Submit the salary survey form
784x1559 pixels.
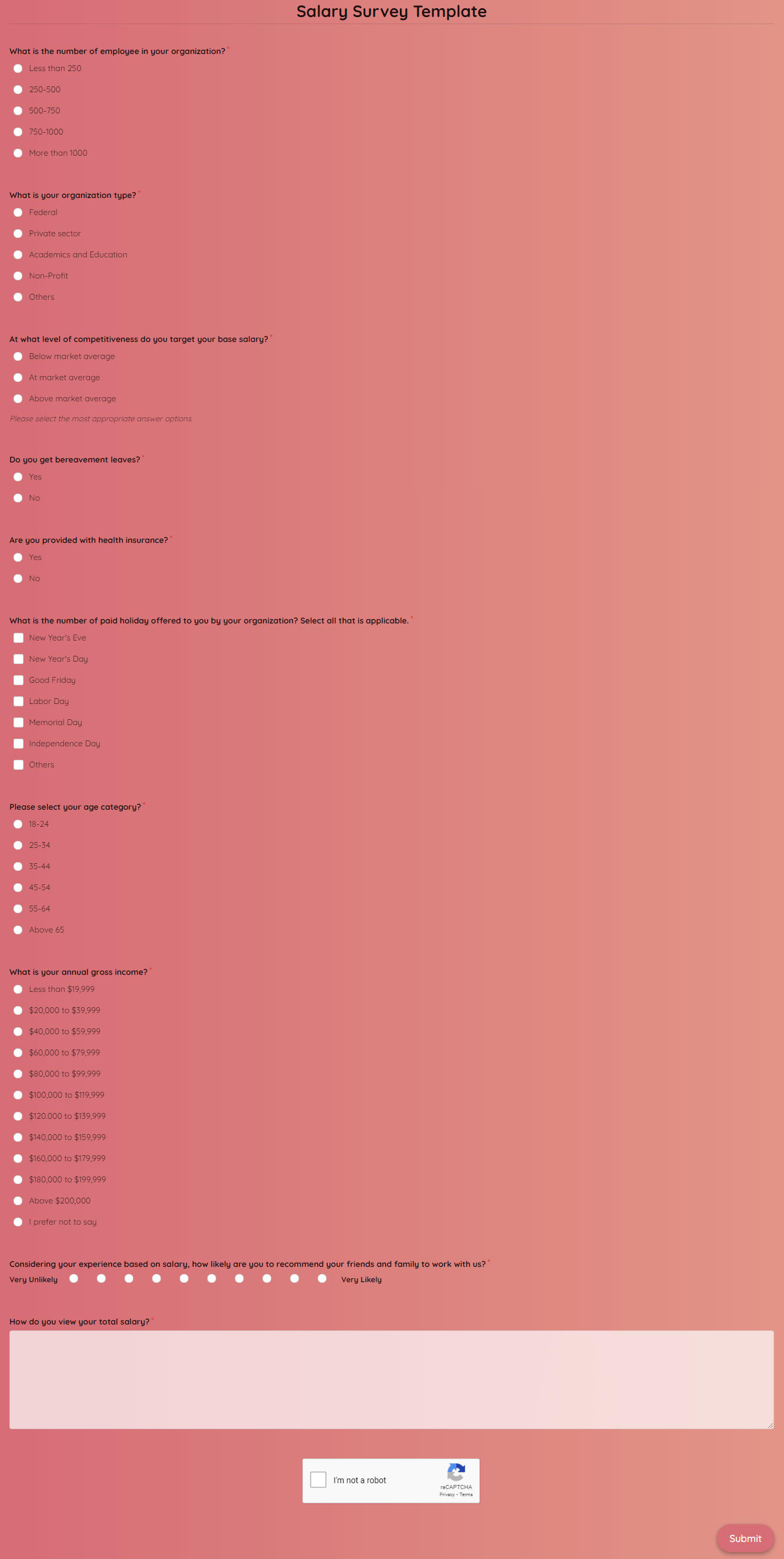(x=745, y=1538)
